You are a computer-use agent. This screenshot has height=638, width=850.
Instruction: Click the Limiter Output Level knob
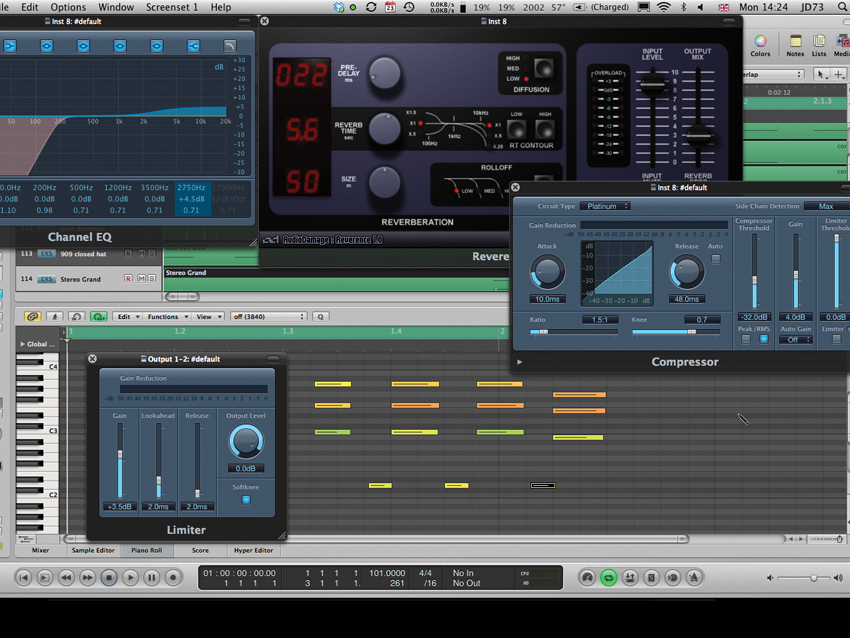click(246, 441)
